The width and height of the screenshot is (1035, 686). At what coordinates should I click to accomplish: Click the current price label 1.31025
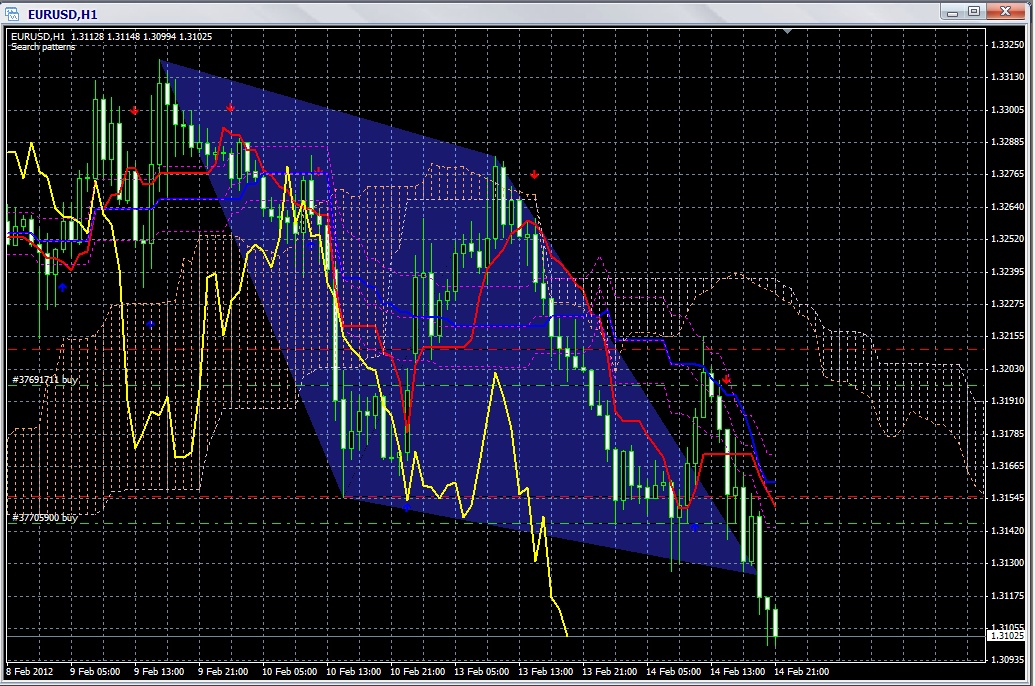(1007, 636)
